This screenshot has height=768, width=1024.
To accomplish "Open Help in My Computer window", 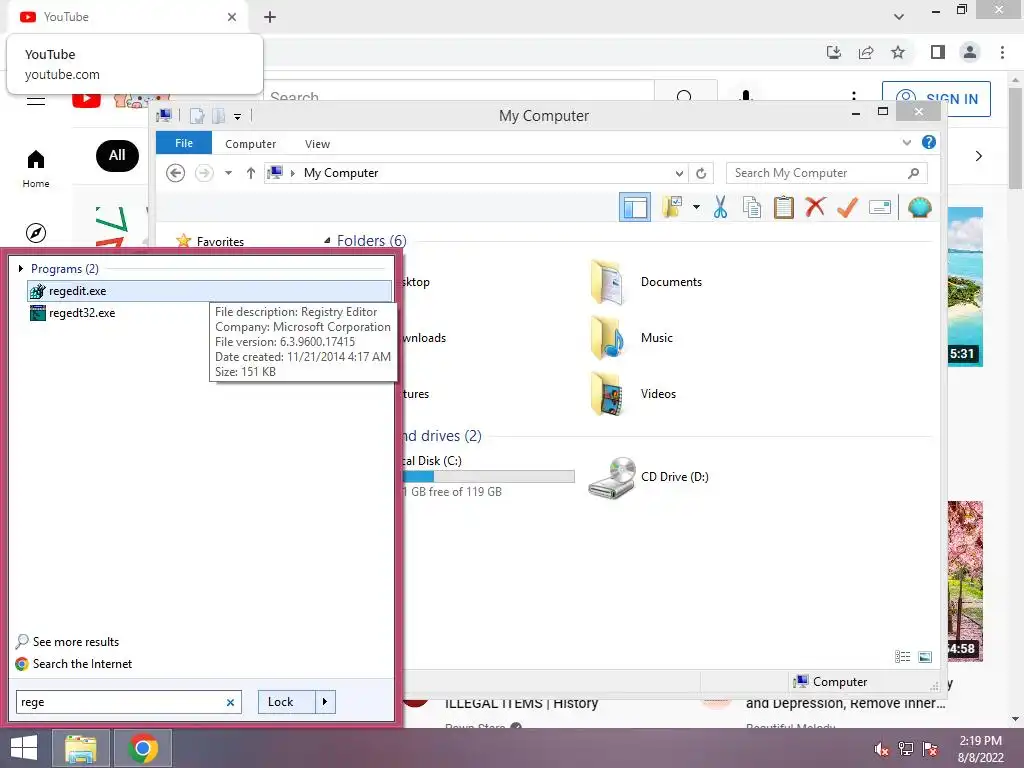I will click(x=929, y=142).
